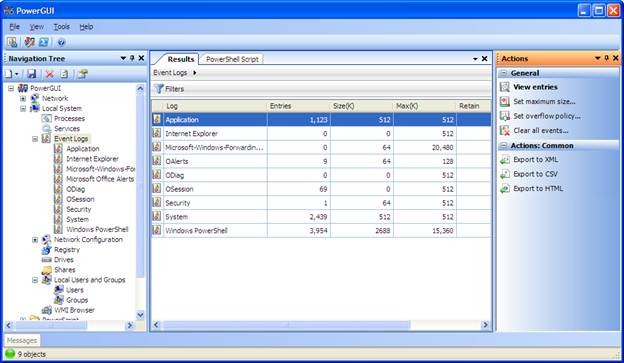
Task: Pin the Navigation Tree panel
Action: tap(132, 58)
